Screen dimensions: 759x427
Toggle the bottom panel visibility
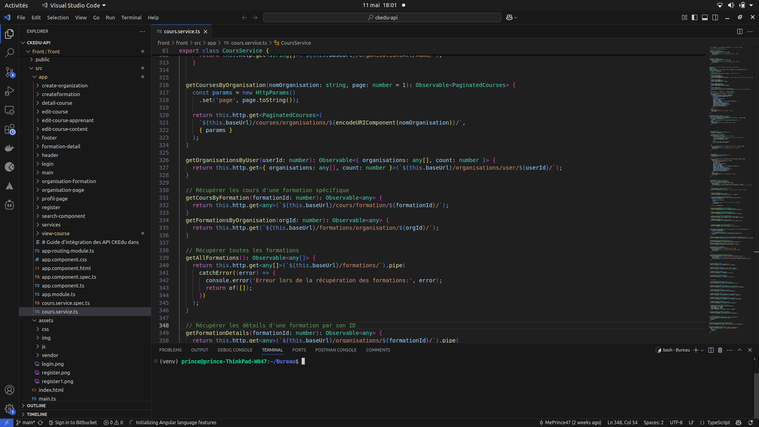[x=705, y=17]
